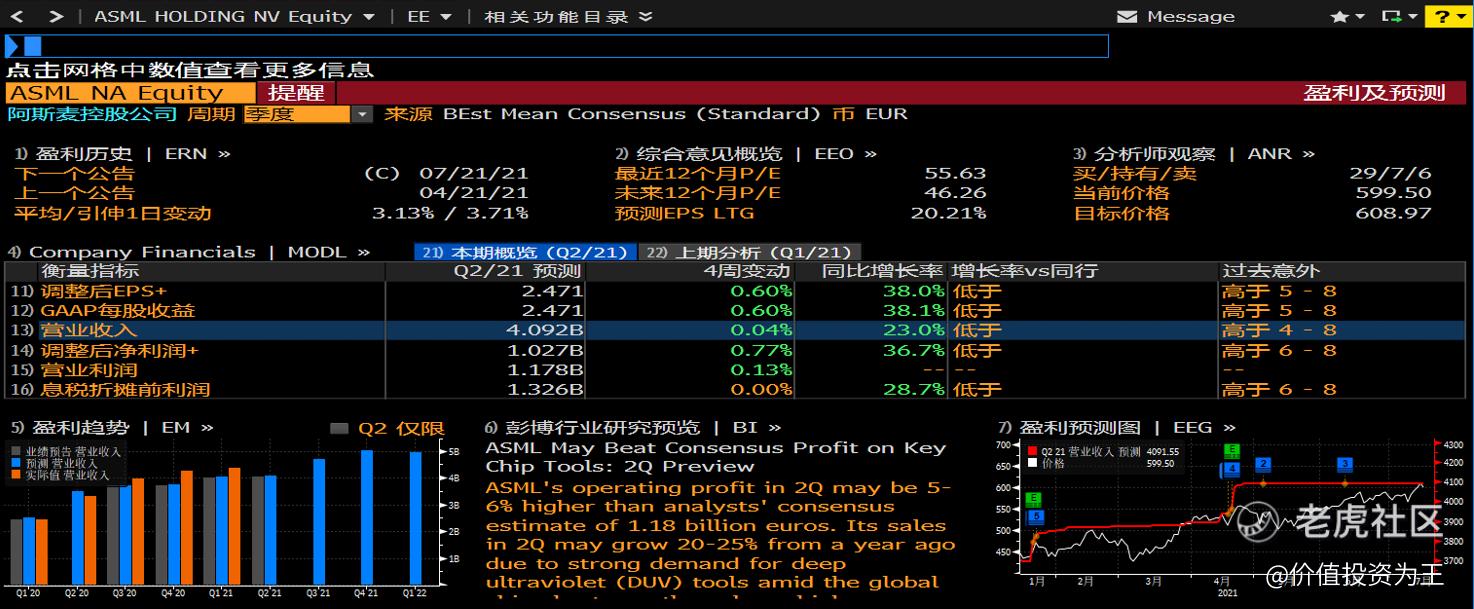The height and width of the screenshot is (609, 1474).
Task: Select blue marker 4 on forecast chart
Action: coord(1232,468)
